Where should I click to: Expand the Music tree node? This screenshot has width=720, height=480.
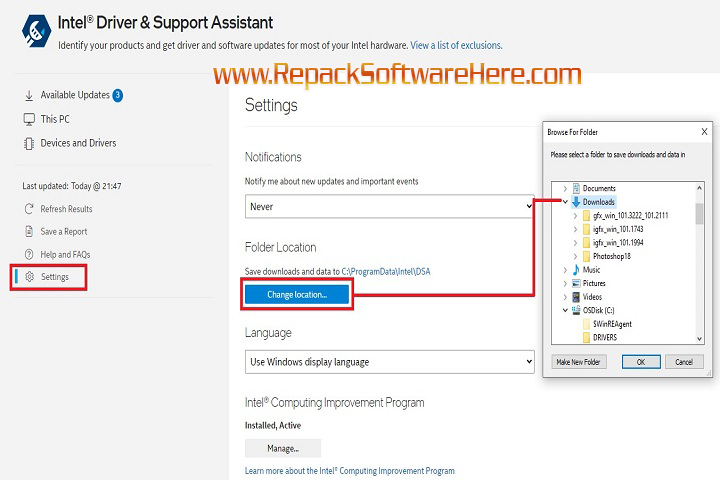(565, 270)
